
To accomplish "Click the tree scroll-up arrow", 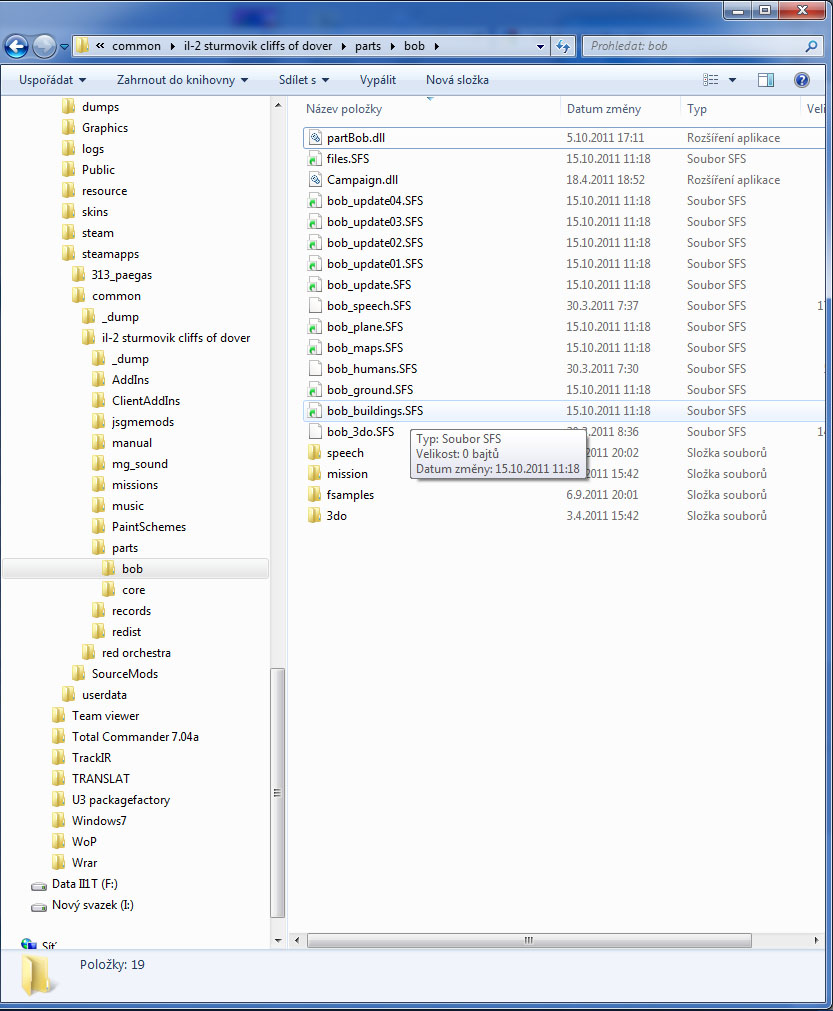I will point(278,105).
